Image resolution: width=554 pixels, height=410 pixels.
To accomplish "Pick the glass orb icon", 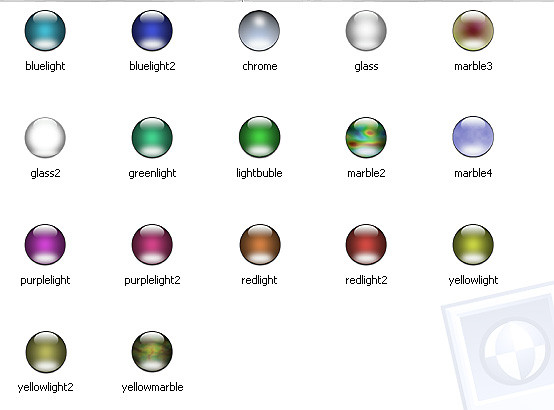I will 366,30.
